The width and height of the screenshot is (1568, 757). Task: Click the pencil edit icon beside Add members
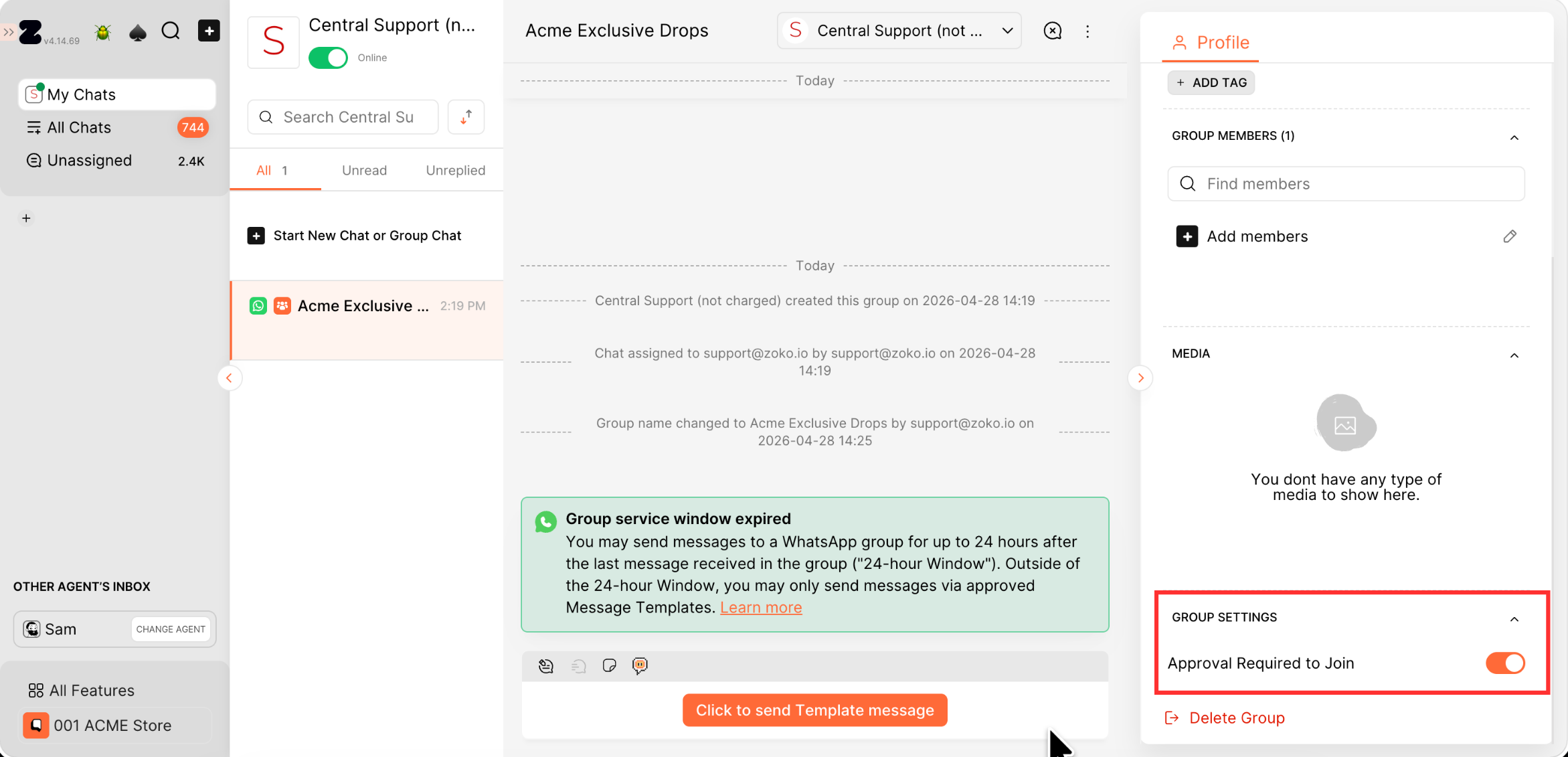[x=1510, y=236]
